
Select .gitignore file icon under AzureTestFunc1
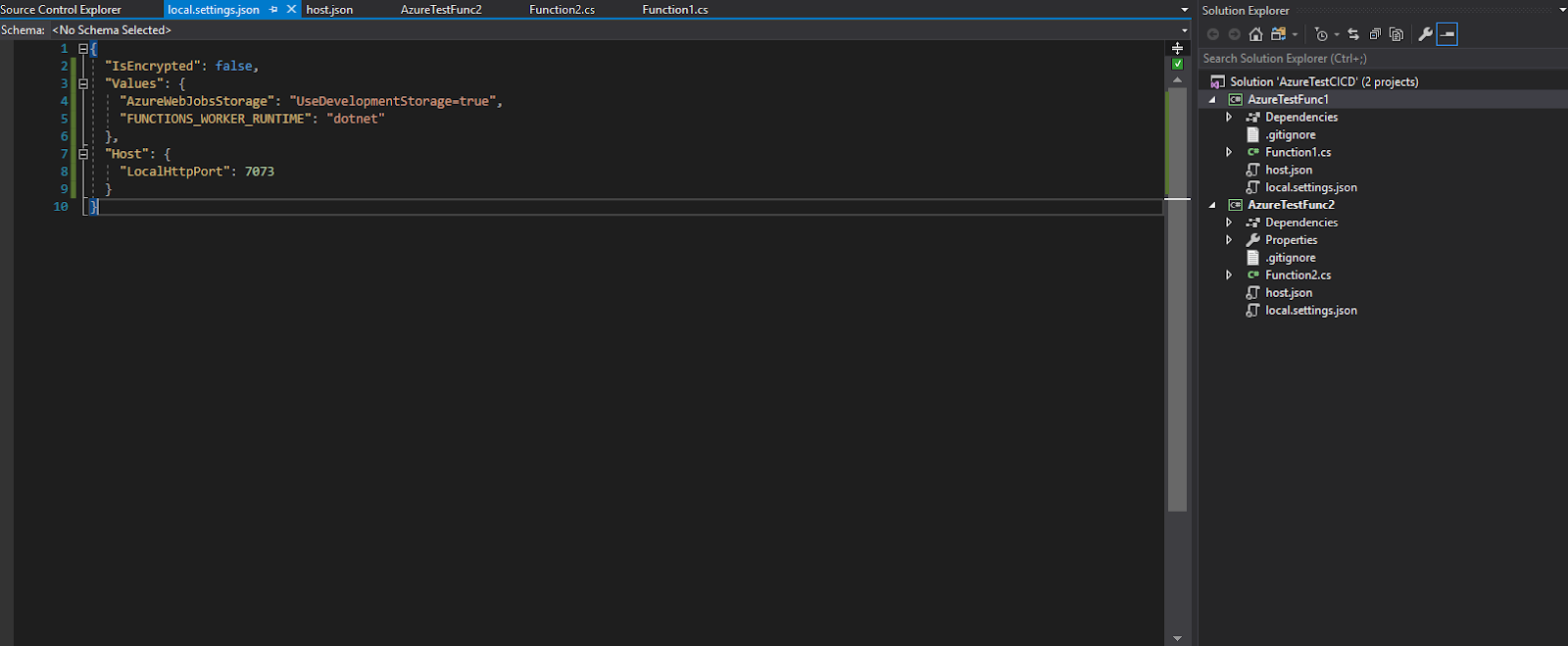[x=1252, y=134]
